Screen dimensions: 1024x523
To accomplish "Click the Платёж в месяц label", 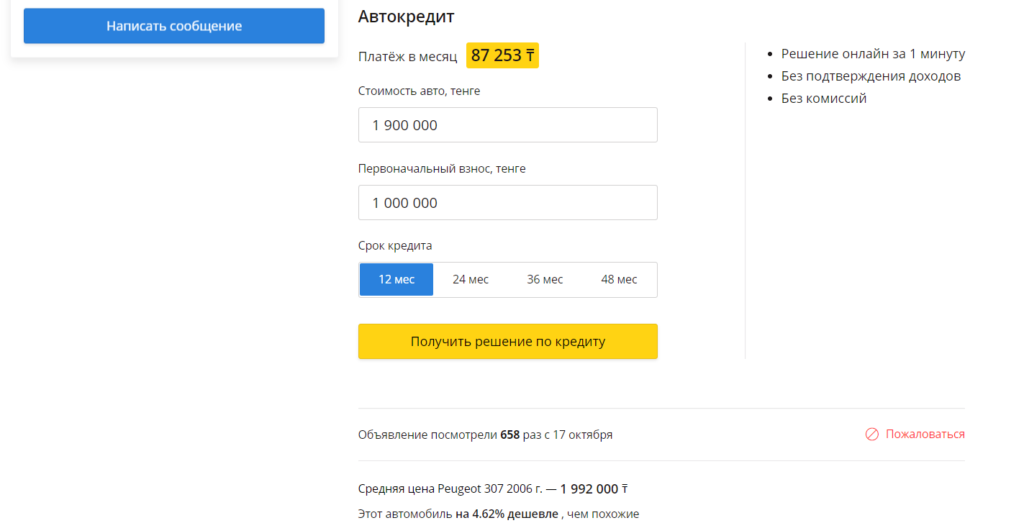I will pos(407,57).
